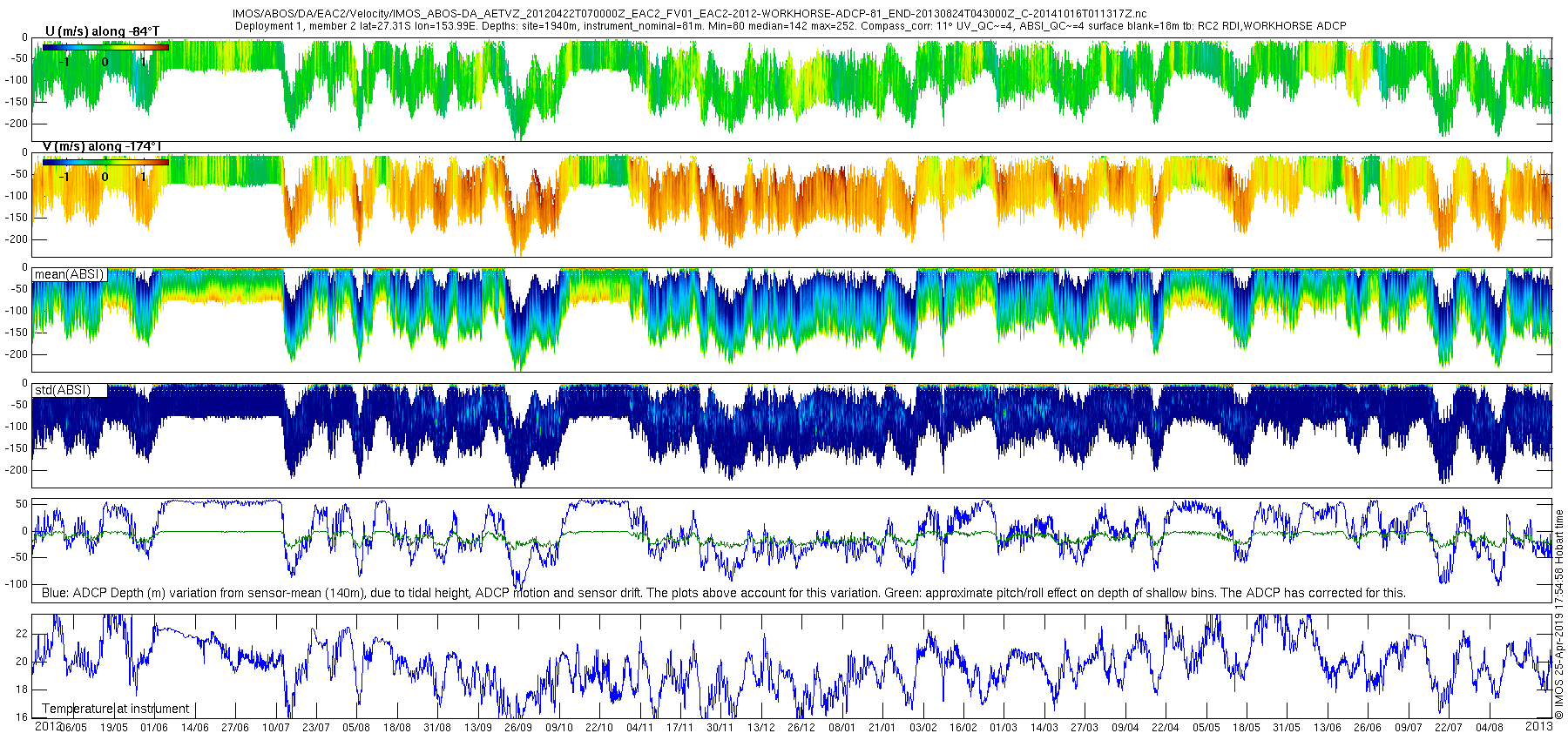Click the '13/09' date tick label
Screen dimensions: 1568x740
tap(477, 728)
